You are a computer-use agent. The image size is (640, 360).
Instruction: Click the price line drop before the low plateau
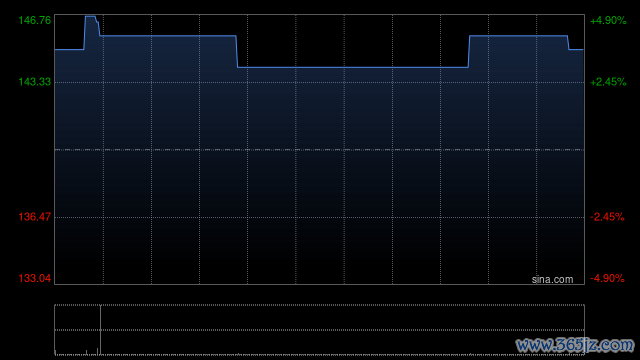[237, 51]
